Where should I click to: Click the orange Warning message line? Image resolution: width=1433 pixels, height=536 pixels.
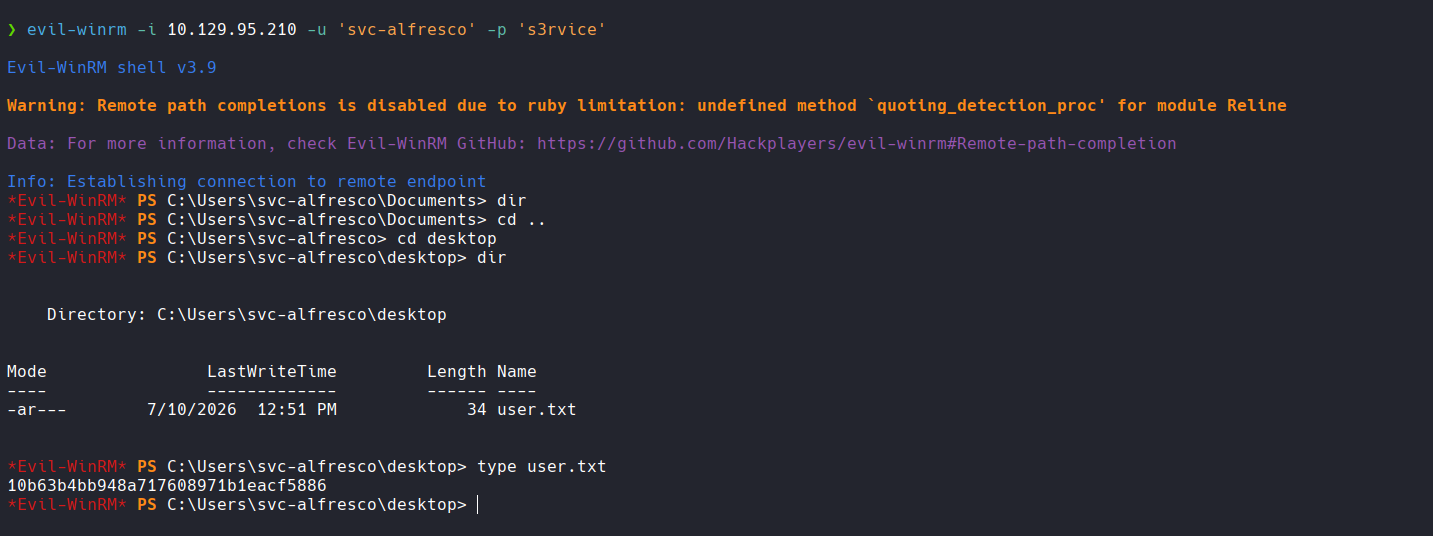coord(647,106)
